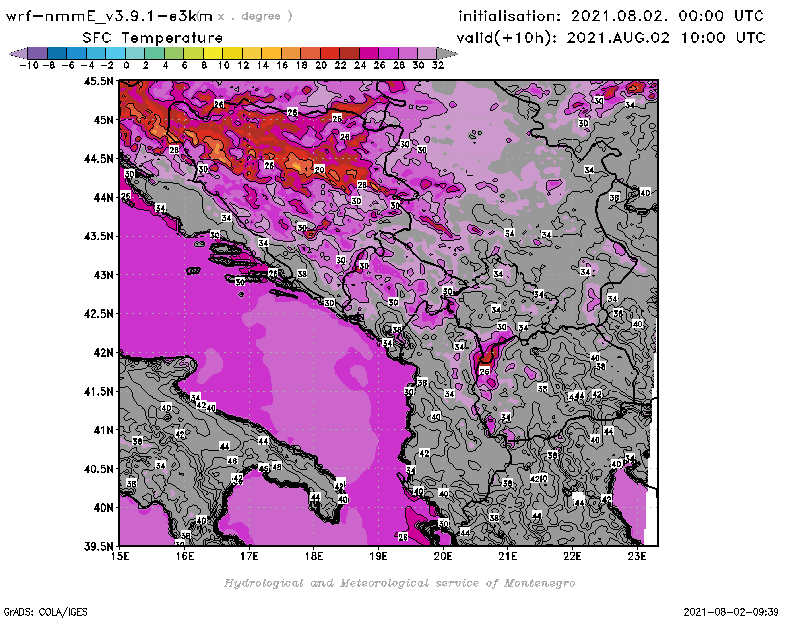Screen dimensions: 800x618
Task: Click the legend swatch between 28 and 30
Action: (x=408, y=53)
